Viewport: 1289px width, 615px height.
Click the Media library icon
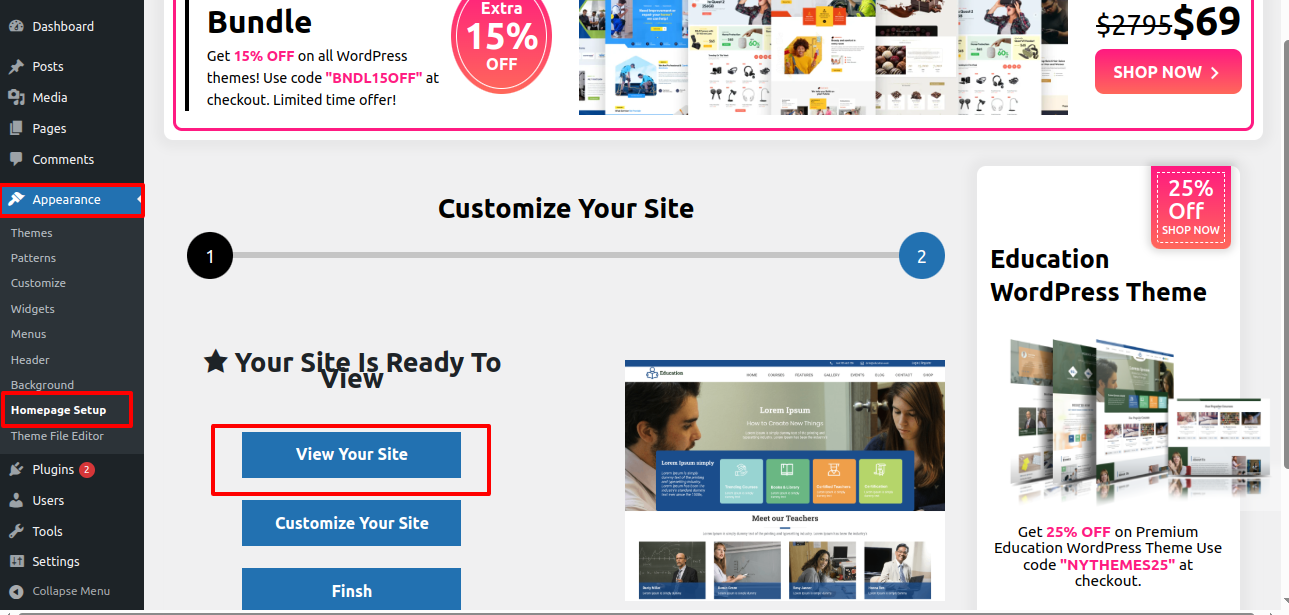pos(16,98)
